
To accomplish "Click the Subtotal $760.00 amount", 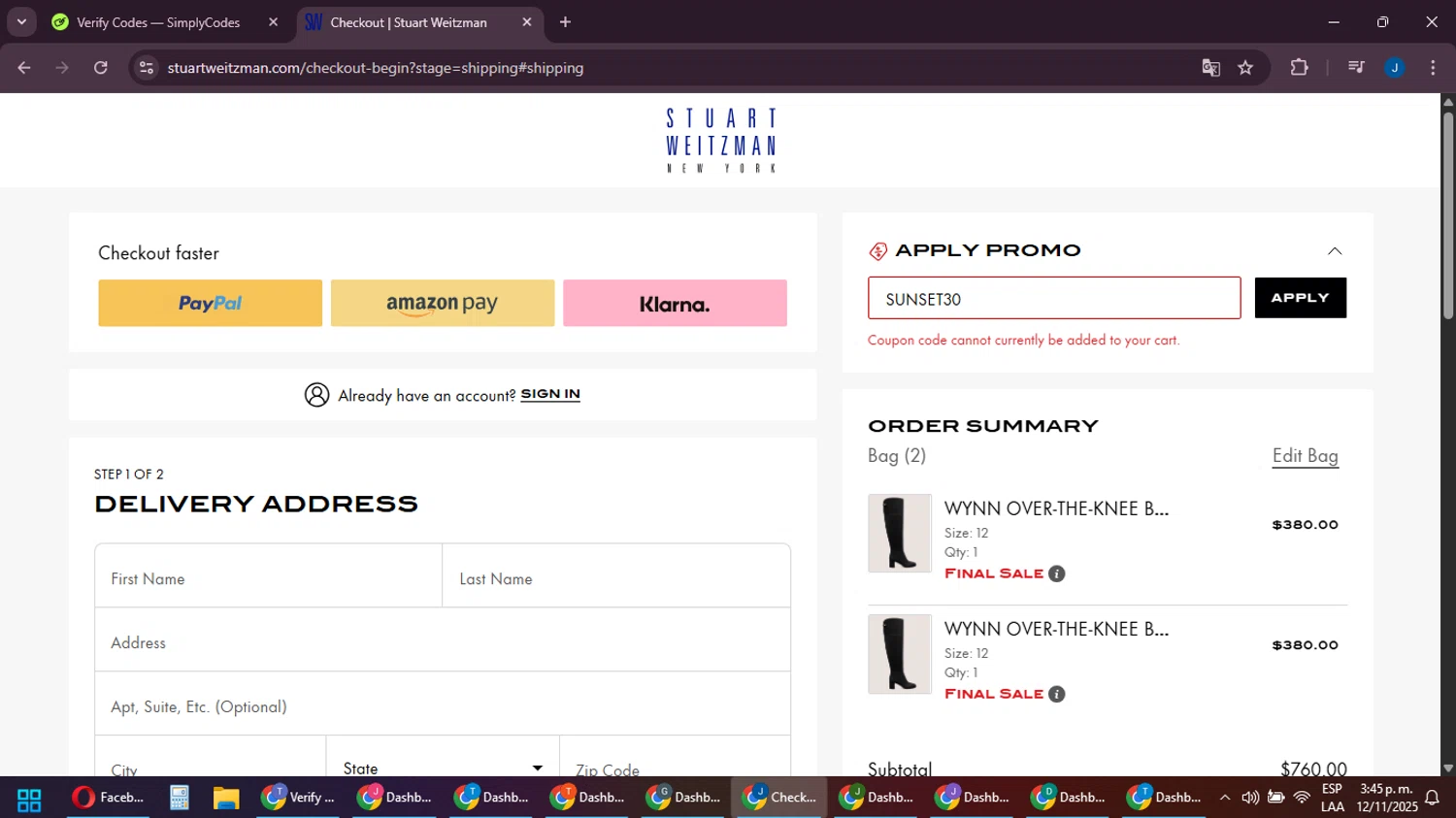I will (1313, 769).
